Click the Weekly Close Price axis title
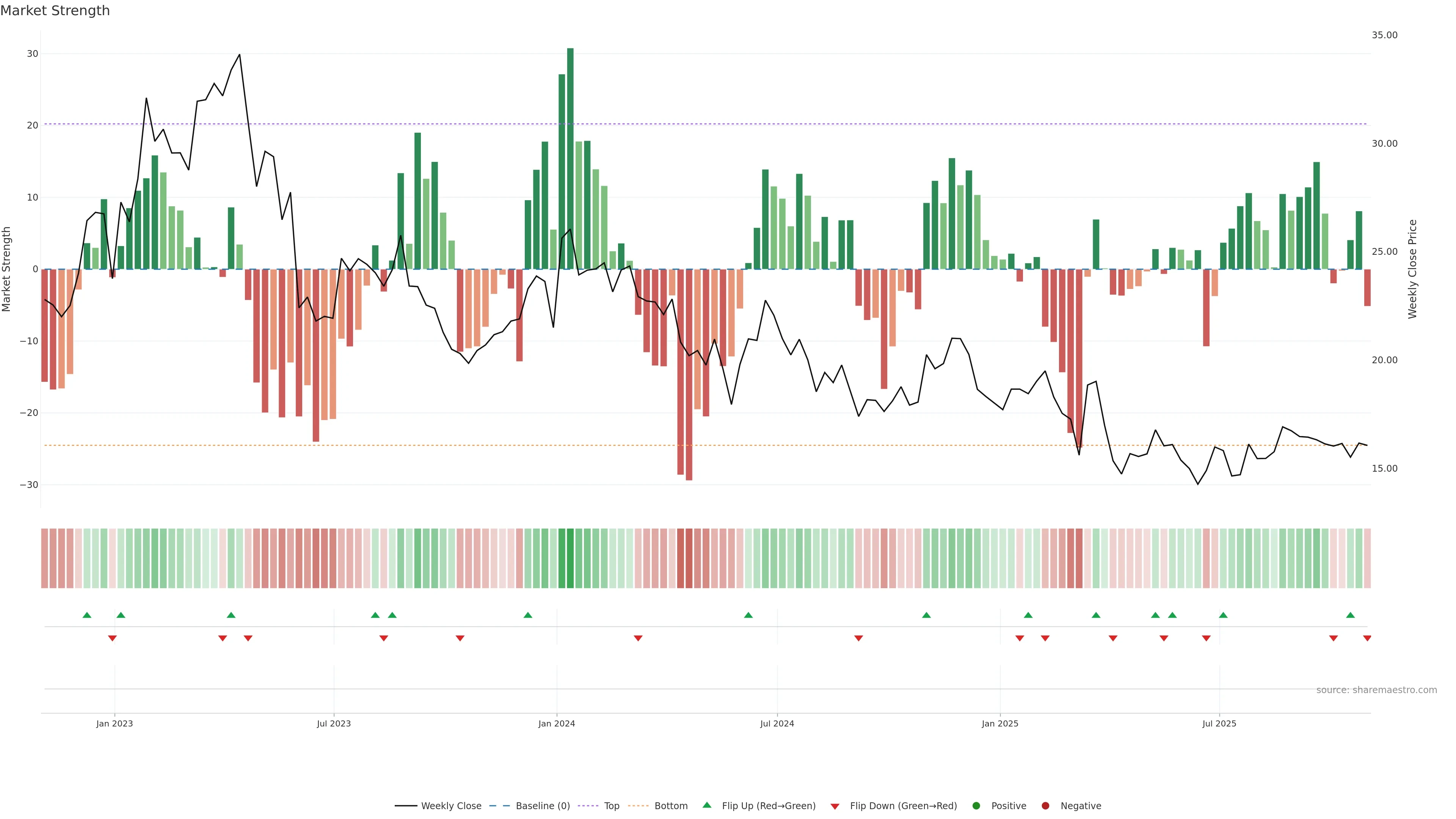Screen dimensions: 1456x819 pyautogui.click(x=1412, y=269)
